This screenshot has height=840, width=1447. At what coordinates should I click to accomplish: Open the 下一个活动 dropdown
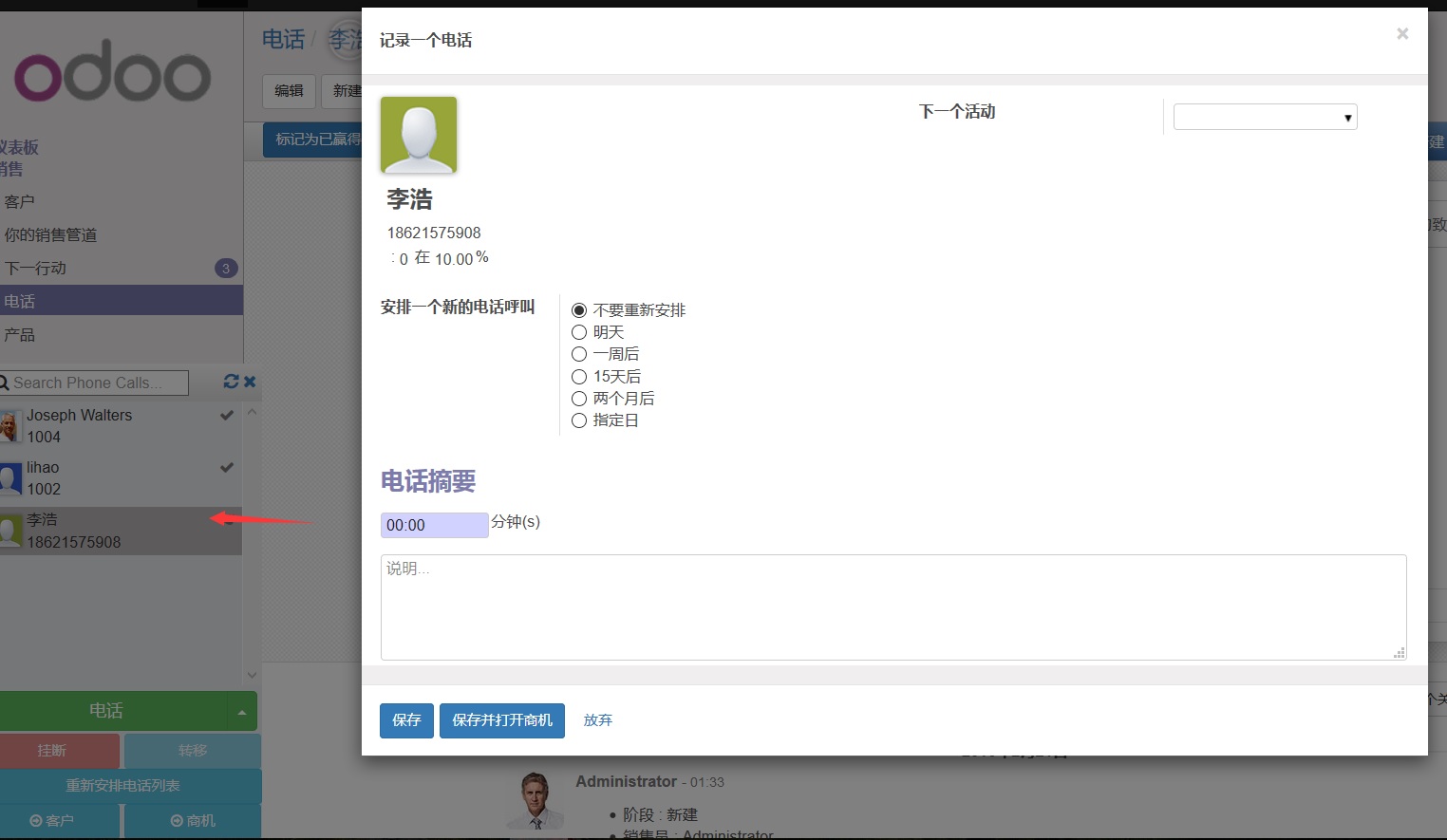coord(1265,116)
